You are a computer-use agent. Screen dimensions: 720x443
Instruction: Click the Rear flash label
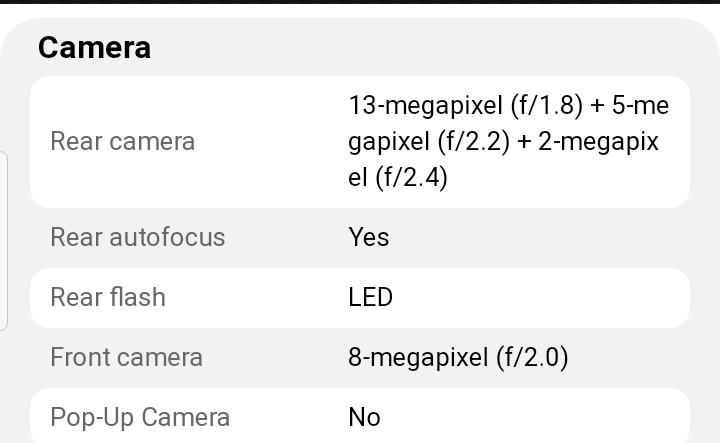pos(107,297)
